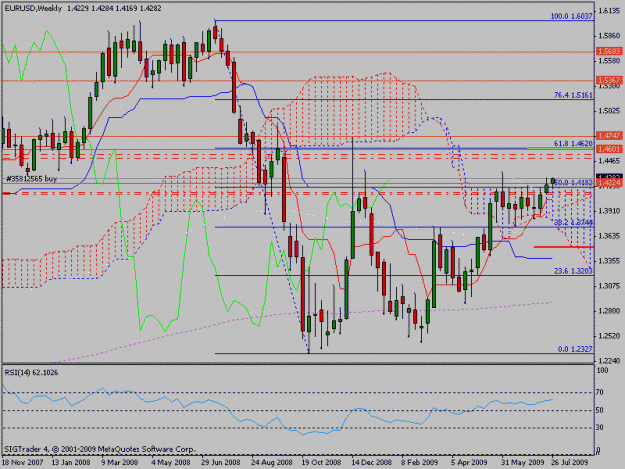The width and height of the screenshot is (625, 469).
Task: Click the EURUSD,Weekly chart title
Action: (33, 8)
